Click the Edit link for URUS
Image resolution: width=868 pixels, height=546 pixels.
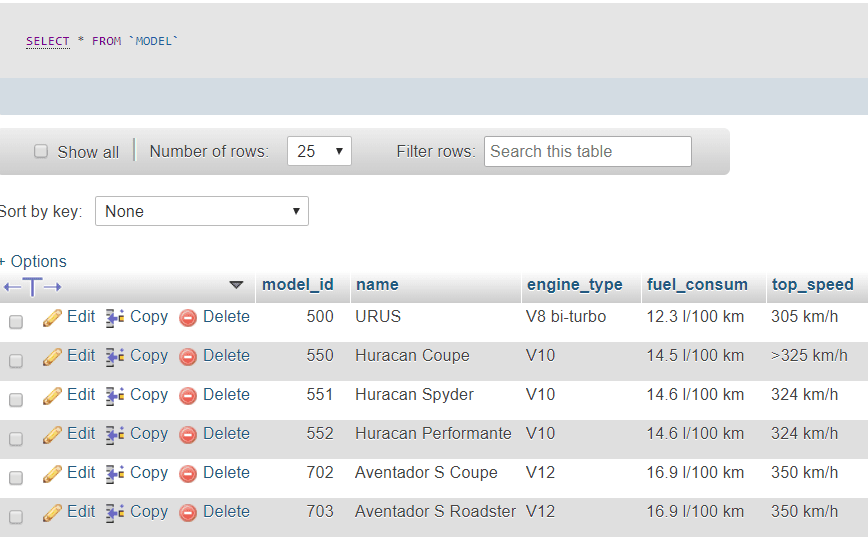point(81,317)
